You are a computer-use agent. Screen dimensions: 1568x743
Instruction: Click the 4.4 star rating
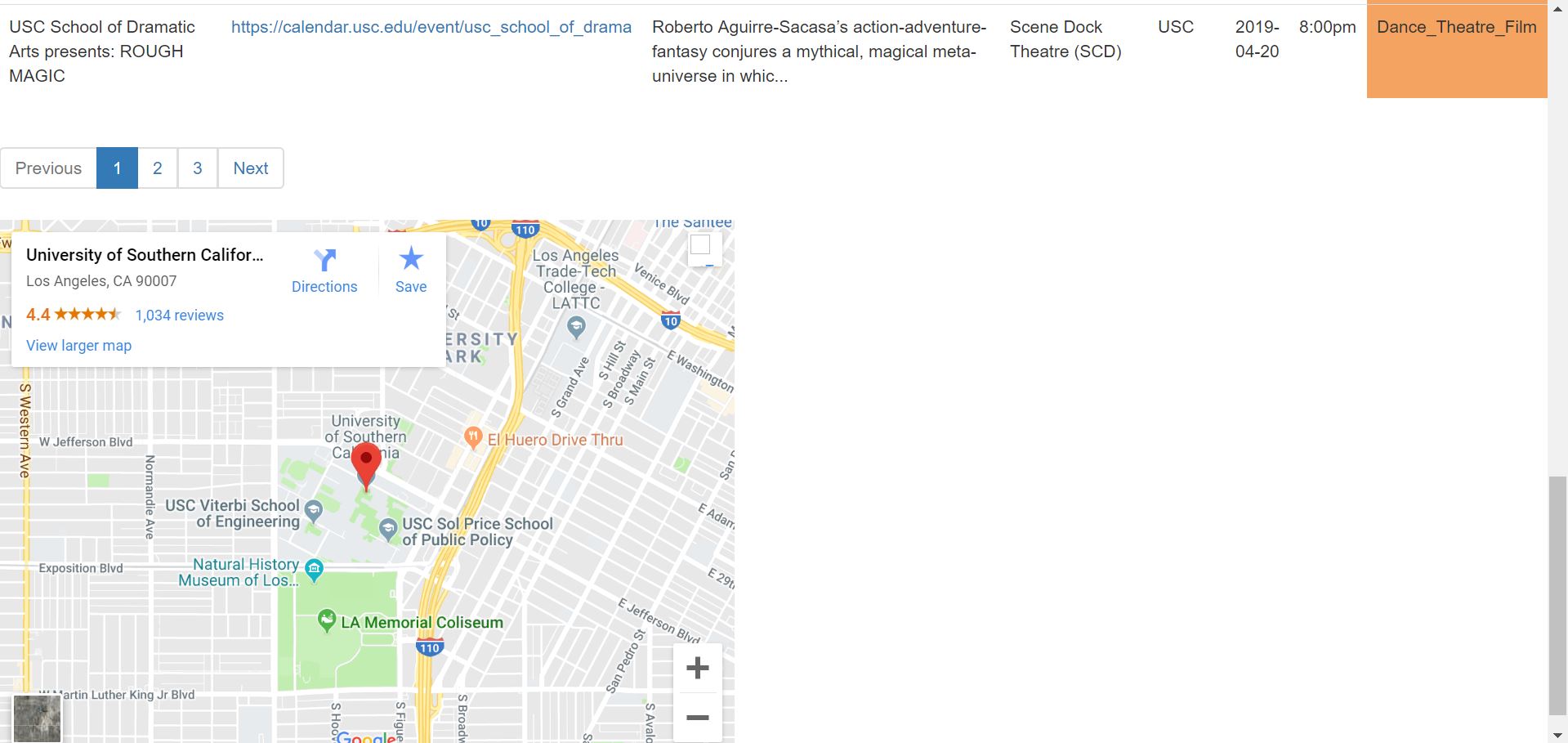pos(74,315)
